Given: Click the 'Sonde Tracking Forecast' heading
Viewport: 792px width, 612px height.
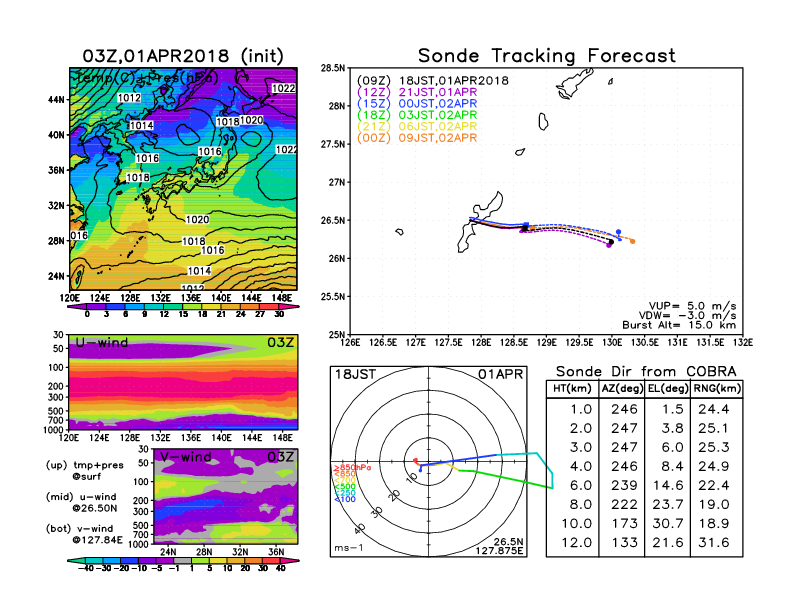Looking at the screenshot, I should 547,56.
